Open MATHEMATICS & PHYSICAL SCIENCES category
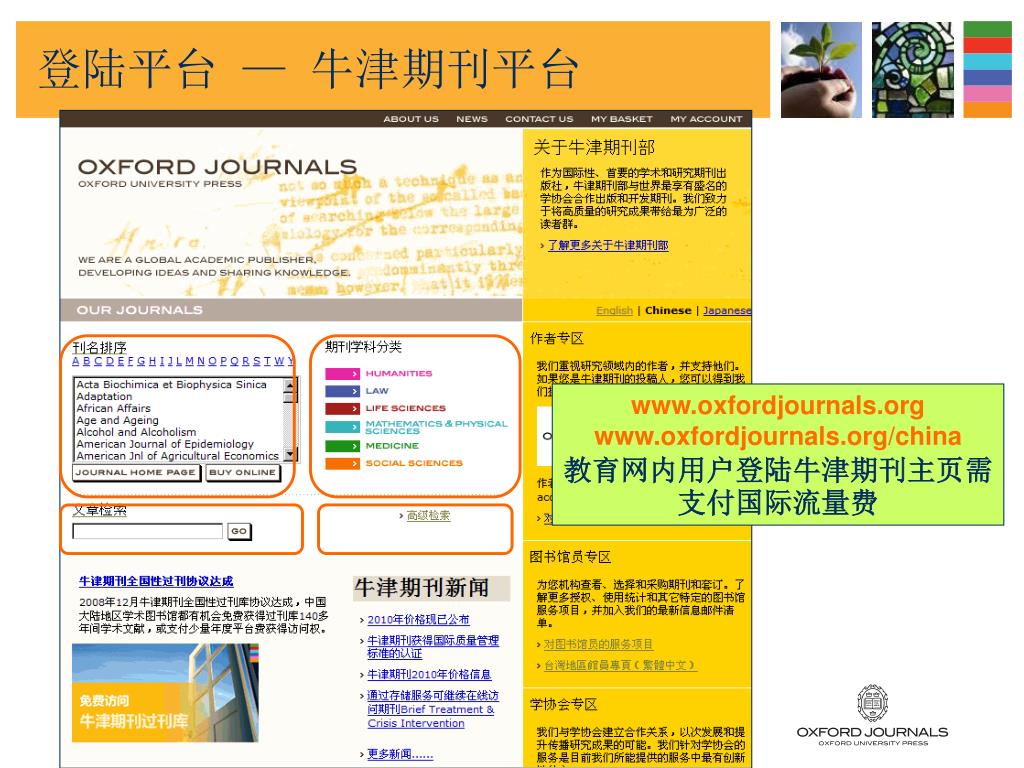The width and height of the screenshot is (1024, 768). coord(436,427)
